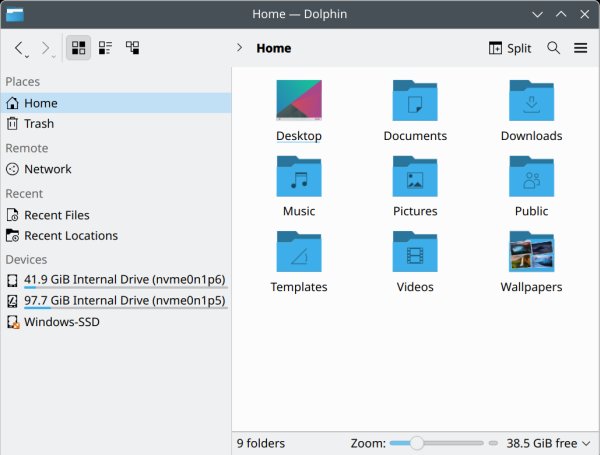Expand the breadcrumb path chevron

pos(240,48)
